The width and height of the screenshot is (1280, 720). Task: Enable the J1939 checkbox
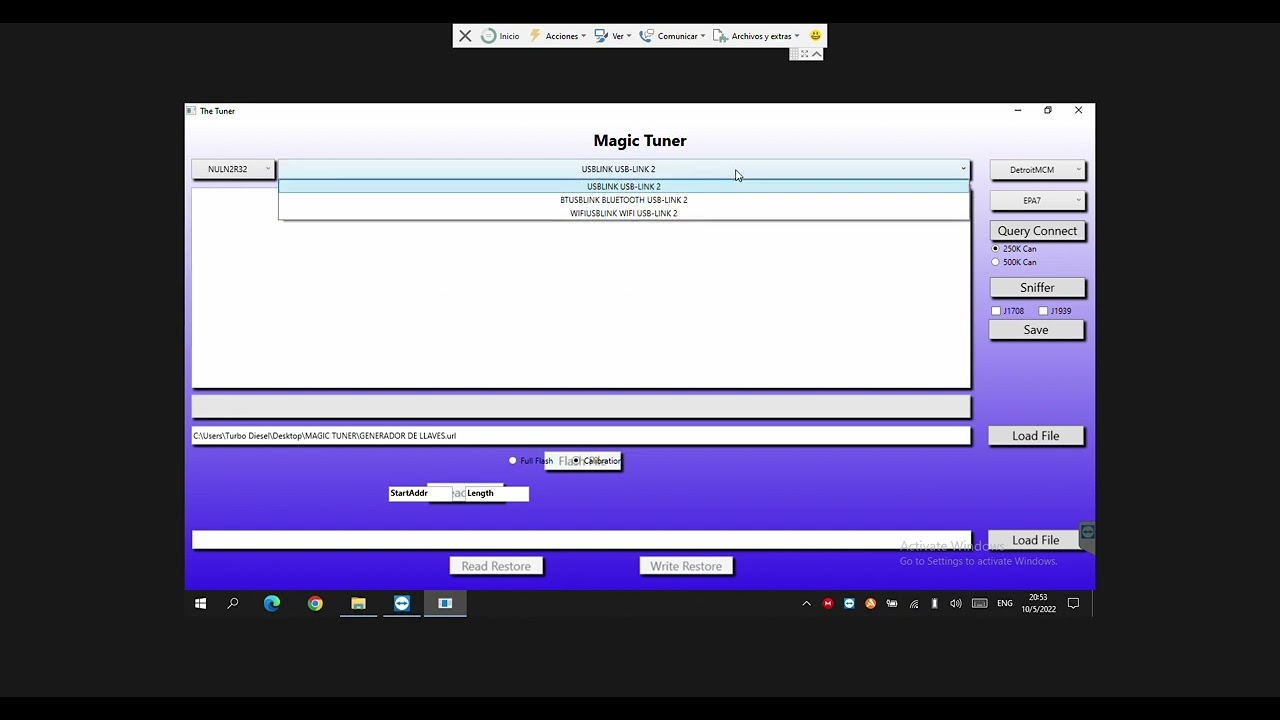[x=1043, y=311]
